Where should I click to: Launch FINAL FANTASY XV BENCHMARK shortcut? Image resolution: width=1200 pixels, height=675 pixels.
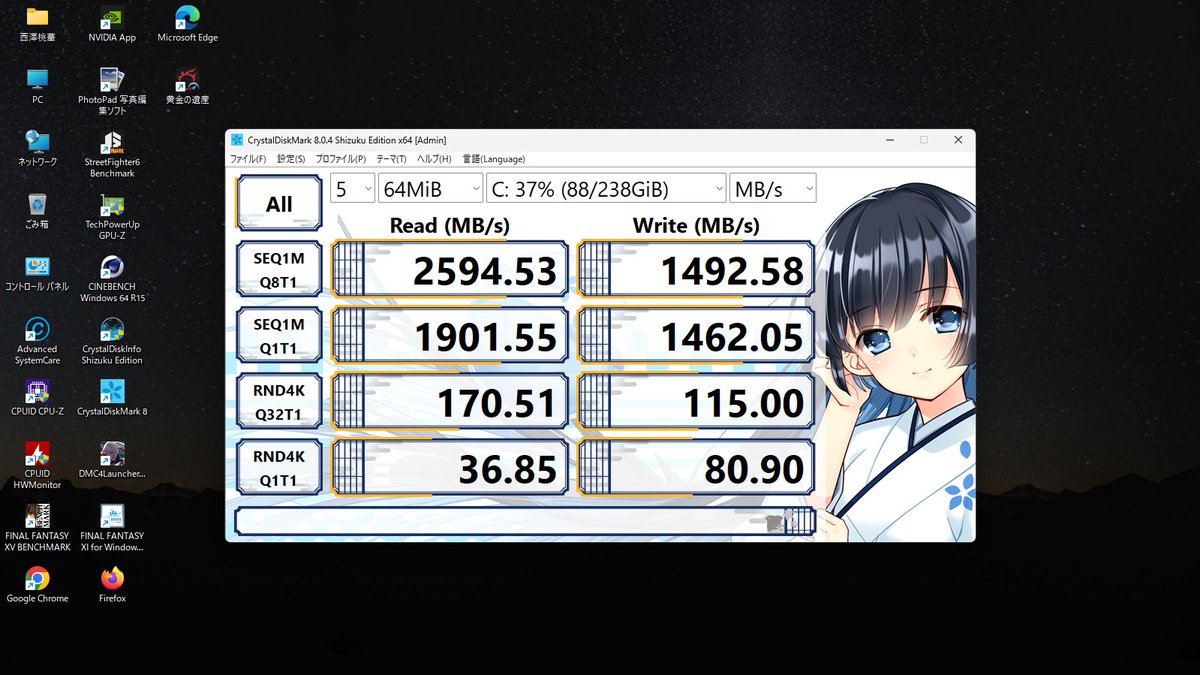pyautogui.click(x=37, y=528)
